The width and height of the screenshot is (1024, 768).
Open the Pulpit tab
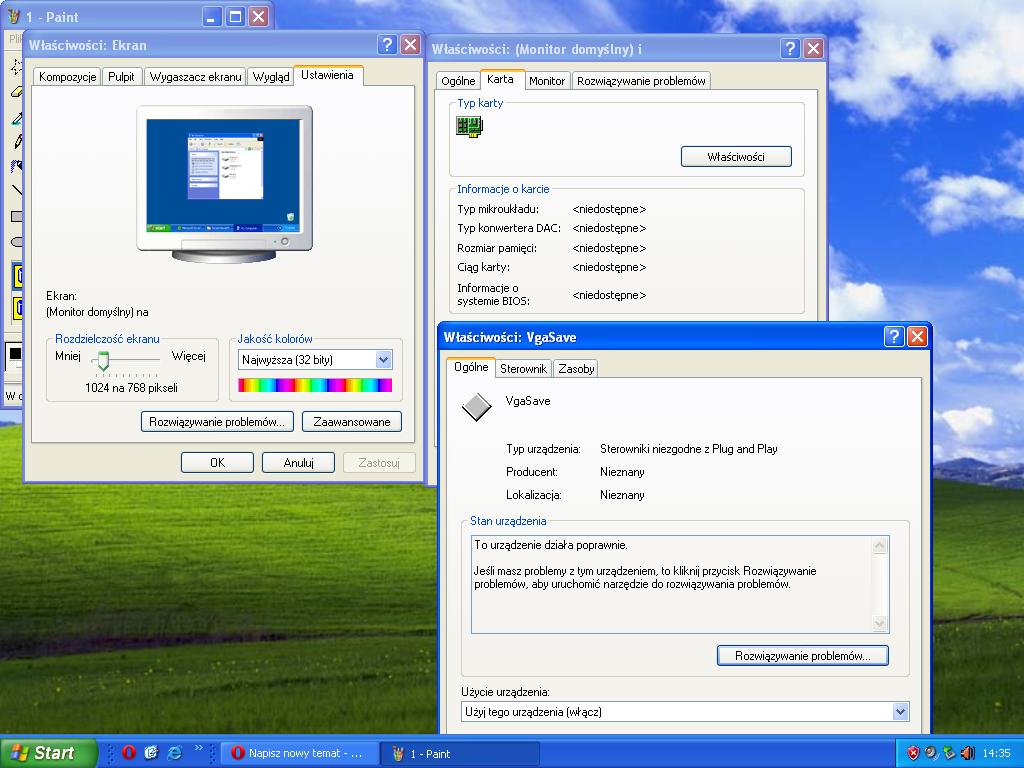121,77
